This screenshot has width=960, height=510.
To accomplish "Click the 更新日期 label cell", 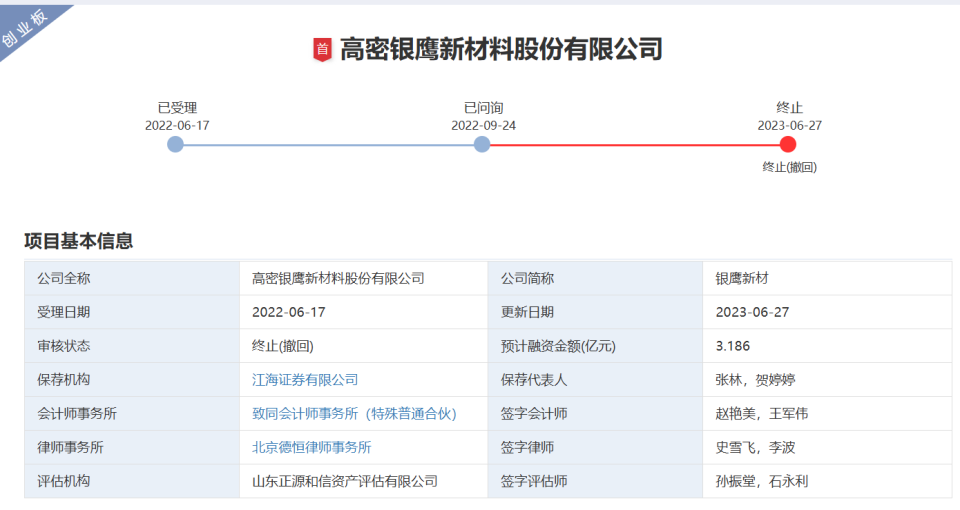I will [x=594, y=312].
